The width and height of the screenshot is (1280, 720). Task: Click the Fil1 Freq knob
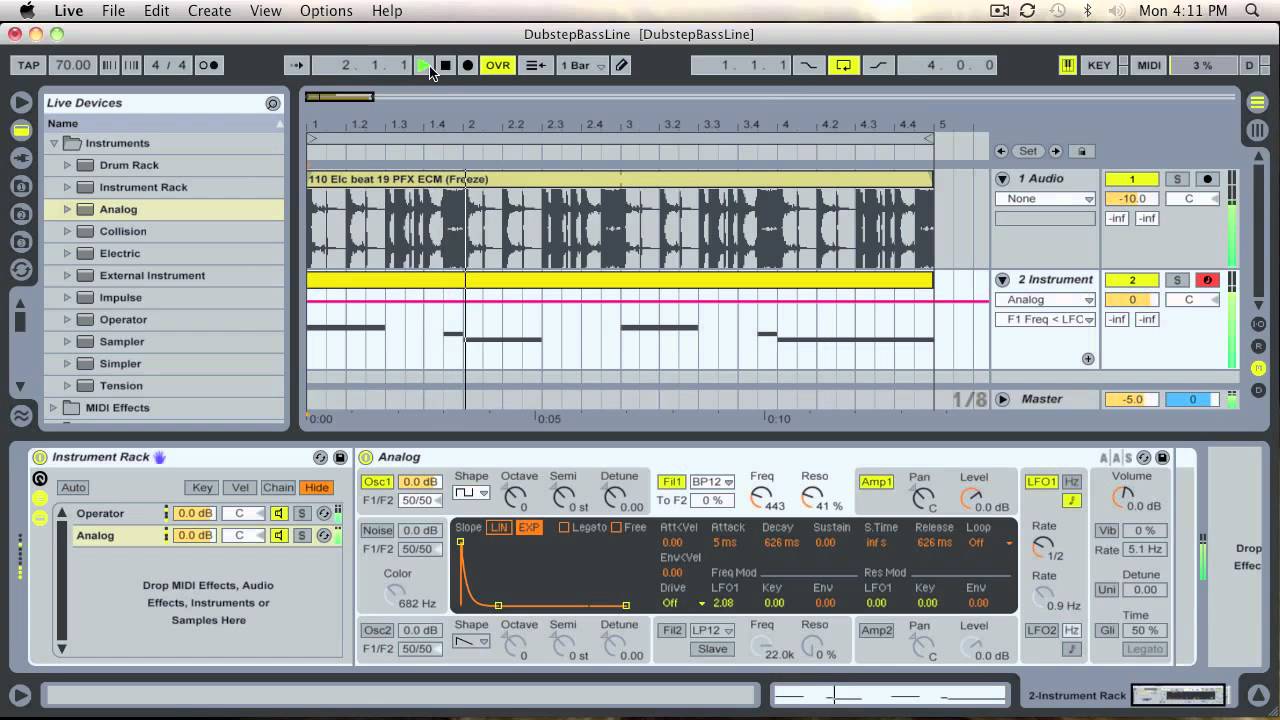(x=760, y=497)
